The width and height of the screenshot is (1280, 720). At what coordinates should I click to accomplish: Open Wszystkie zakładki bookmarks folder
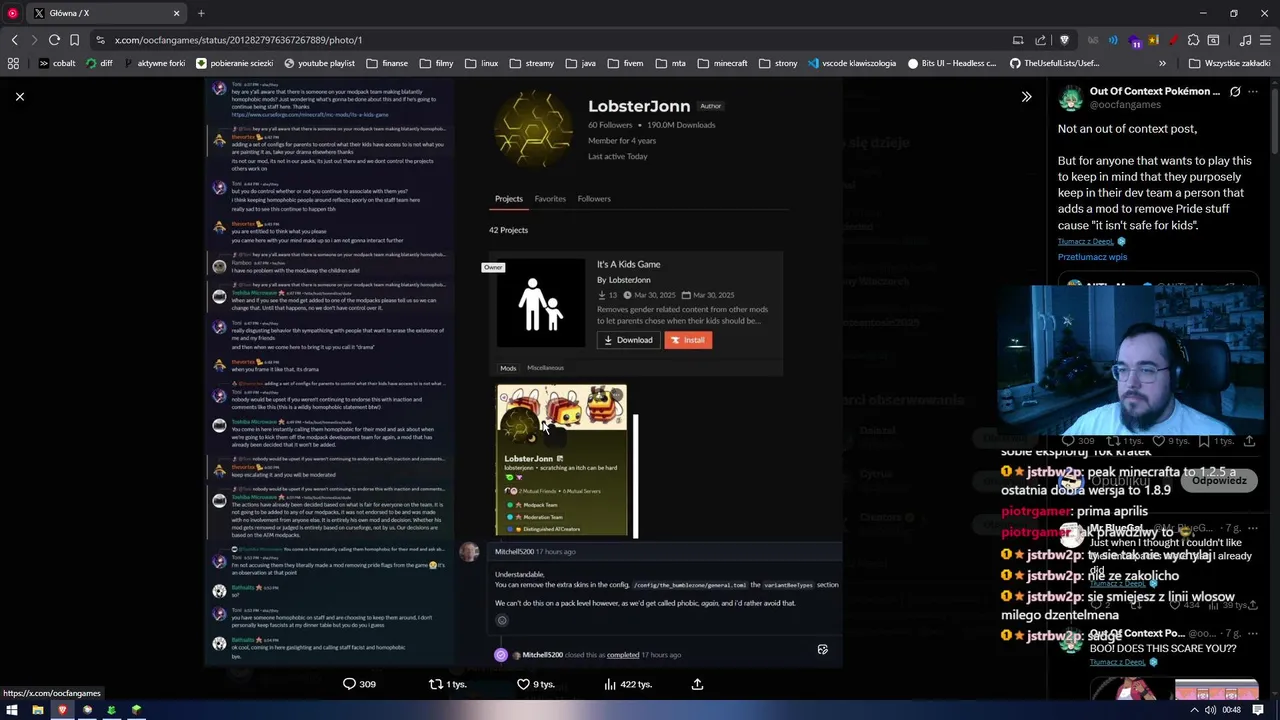1229,63
